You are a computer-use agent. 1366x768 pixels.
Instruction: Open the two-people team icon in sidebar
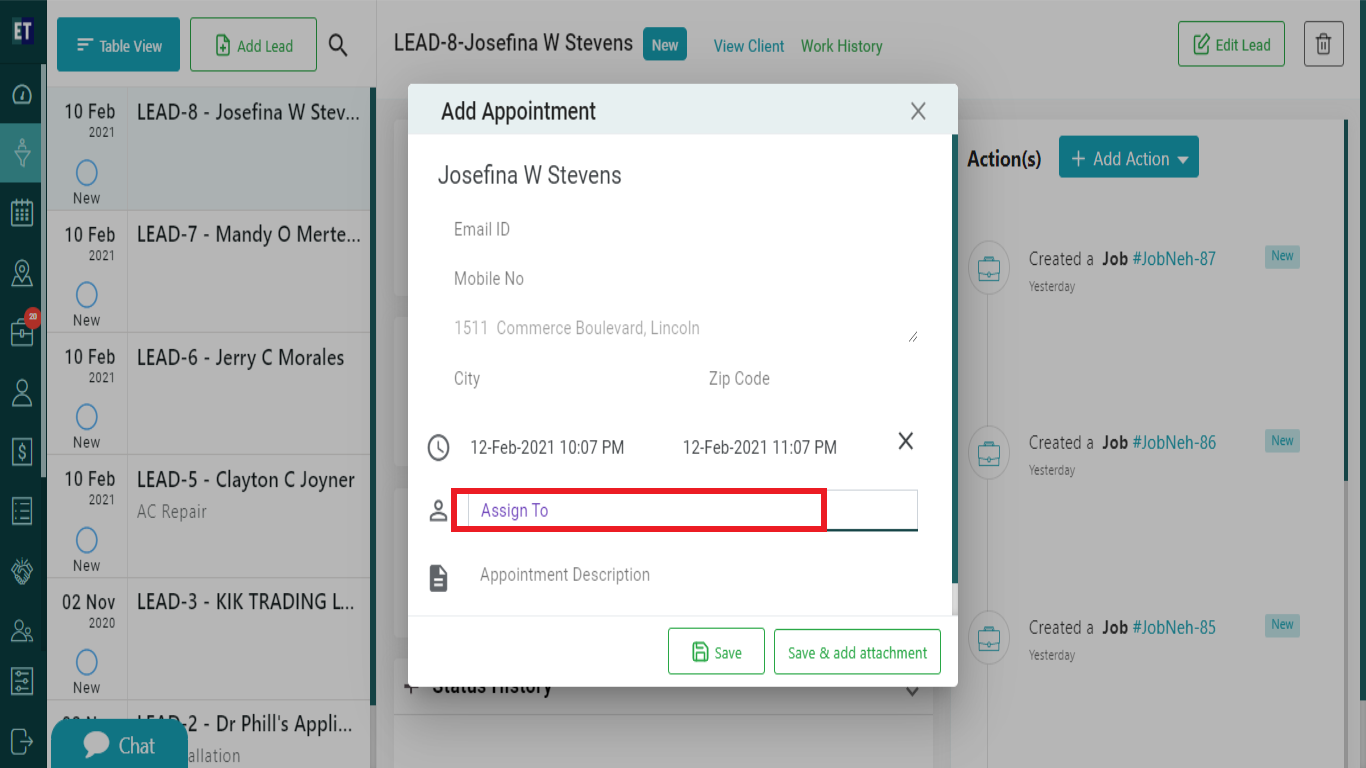tap(22, 631)
